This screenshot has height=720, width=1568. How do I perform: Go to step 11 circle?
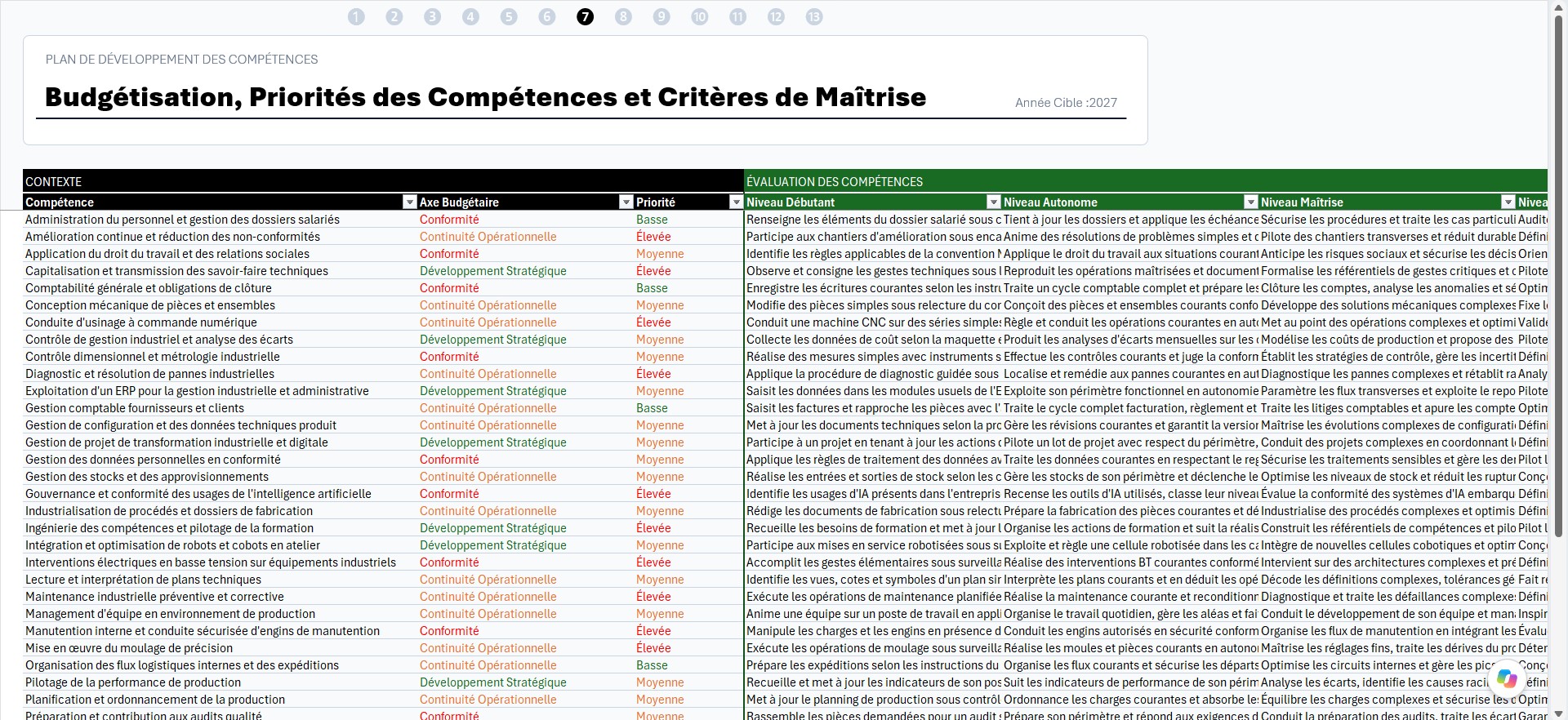click(x=738, y=16)
